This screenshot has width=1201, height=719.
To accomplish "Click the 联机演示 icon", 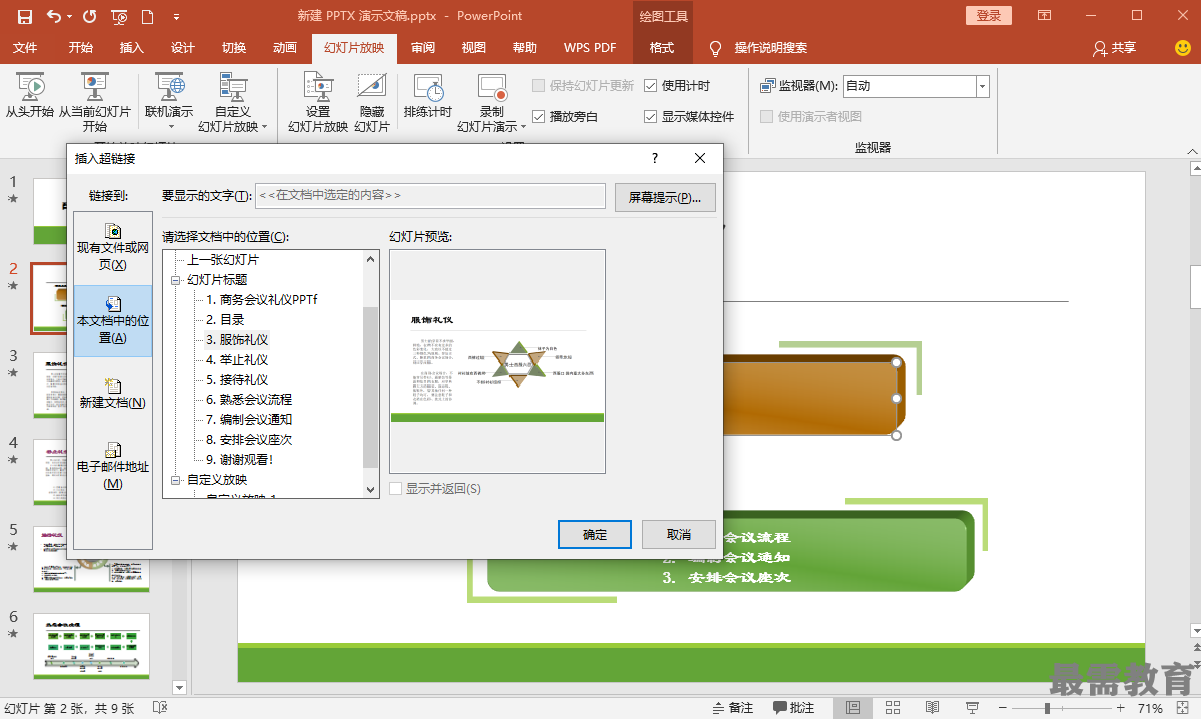I will click(x=169, y=87).
